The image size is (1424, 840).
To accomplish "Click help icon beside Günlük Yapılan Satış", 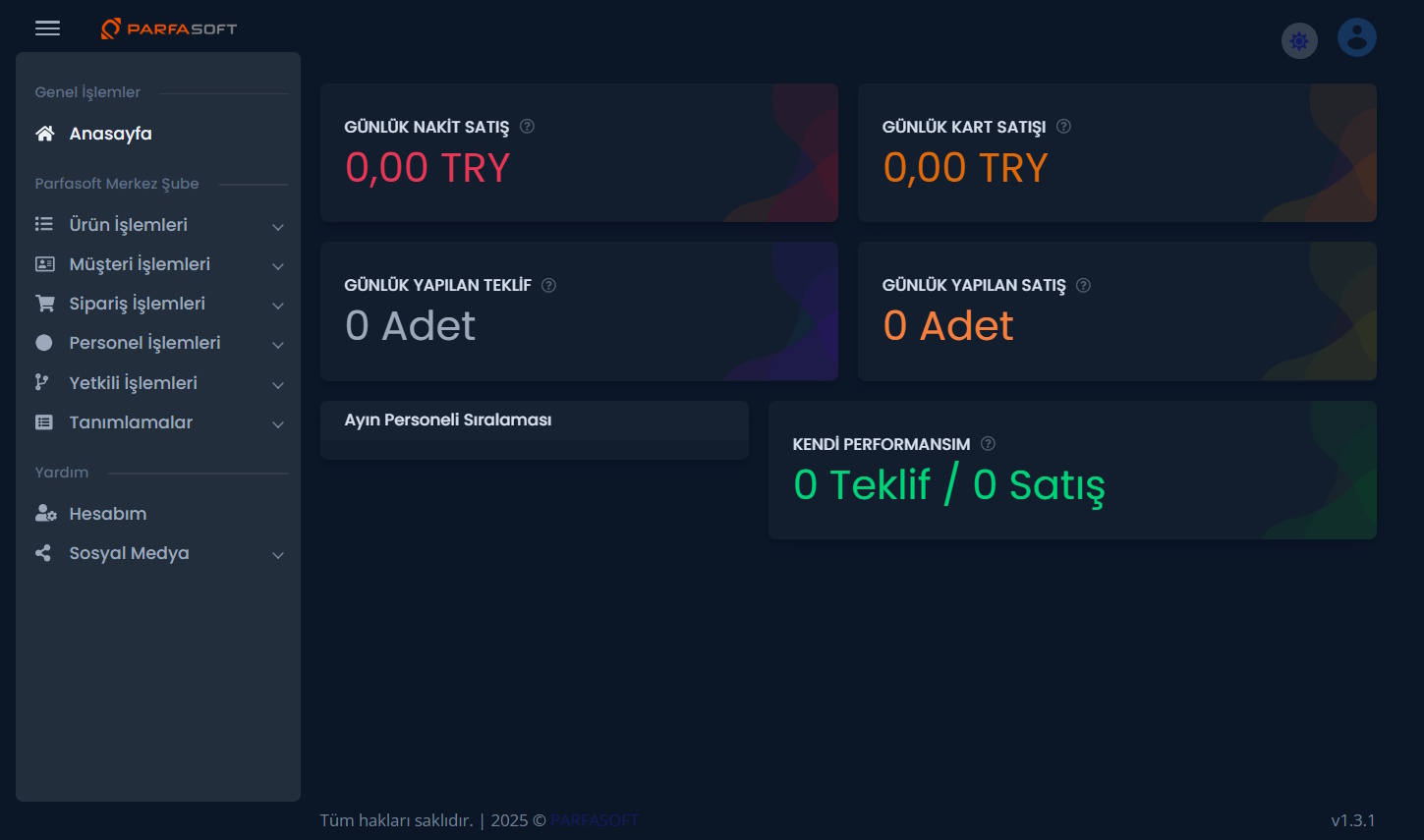I will click(1083, 285).
